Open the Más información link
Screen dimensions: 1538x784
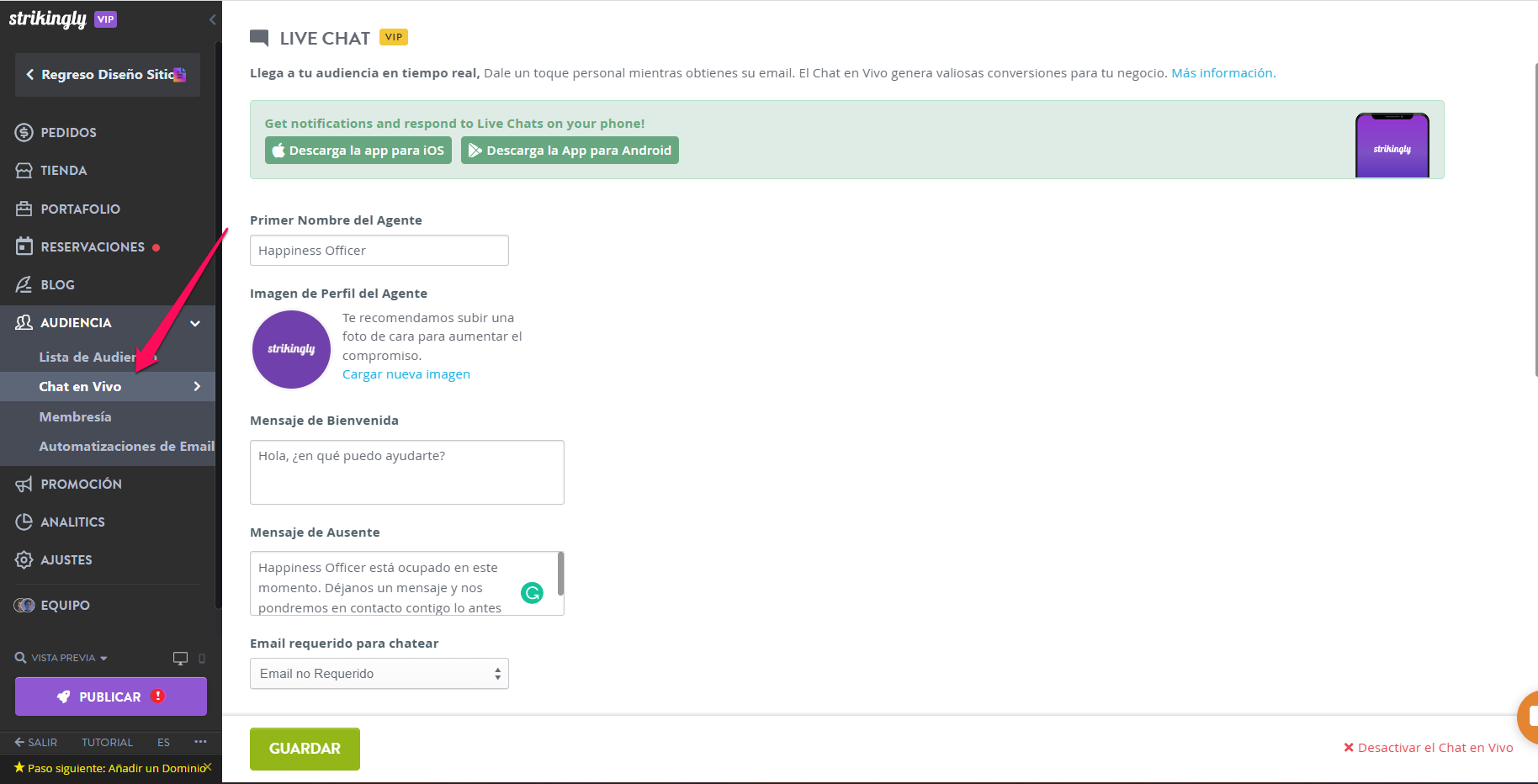pos(1223,73)
